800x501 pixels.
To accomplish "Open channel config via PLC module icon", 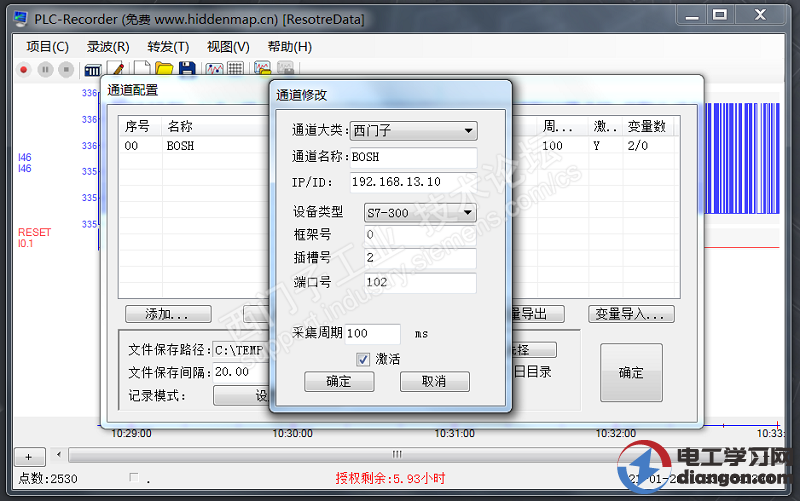I will pos(92,70).
